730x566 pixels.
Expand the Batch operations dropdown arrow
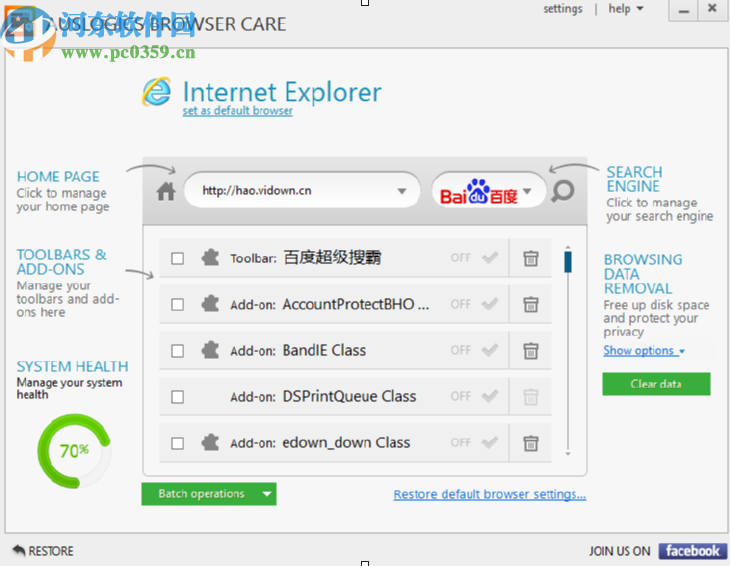(x=267, y=494)
